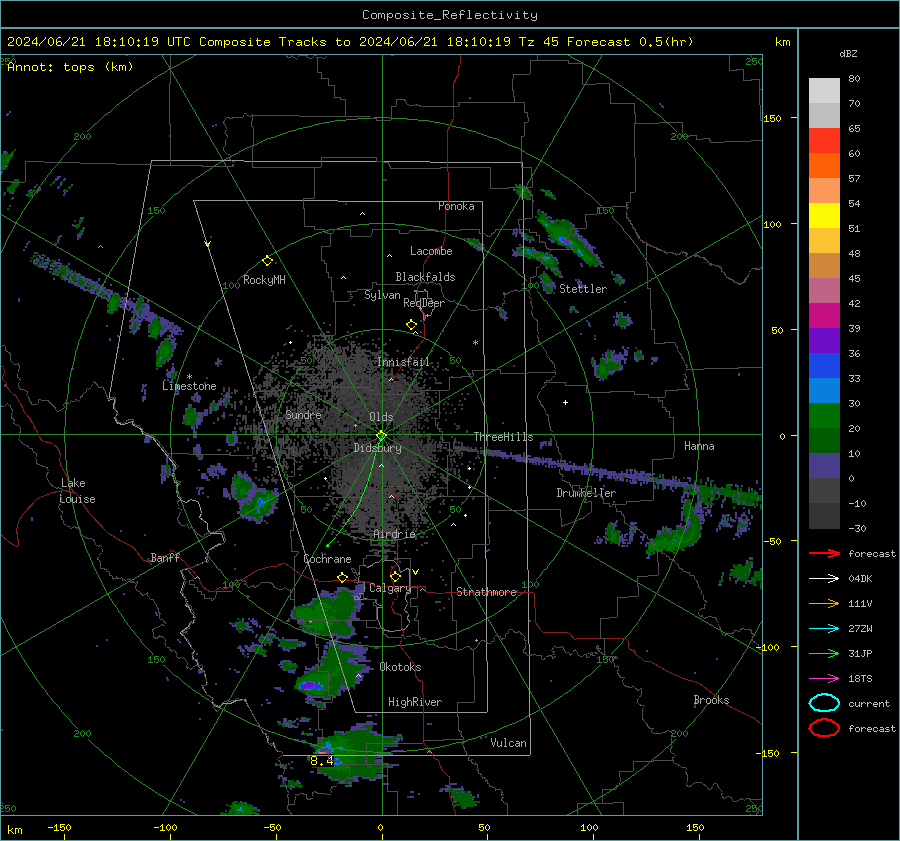The width and height of the screenshot is (900, 841).
Task: Click the 'RockyMH' map label
Action: [264, 280]
